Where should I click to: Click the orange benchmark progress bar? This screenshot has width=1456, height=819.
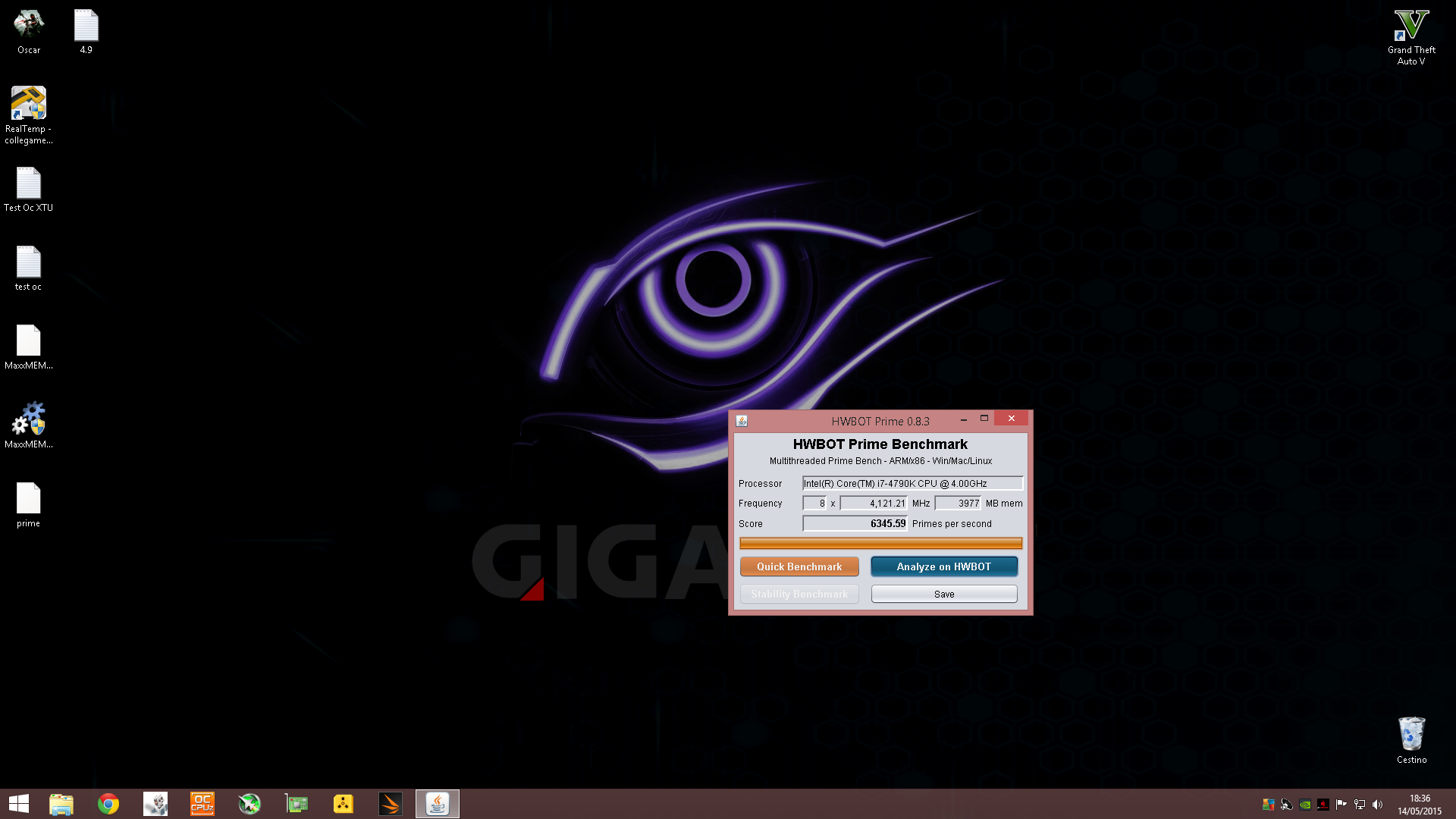tap(880, 543)
